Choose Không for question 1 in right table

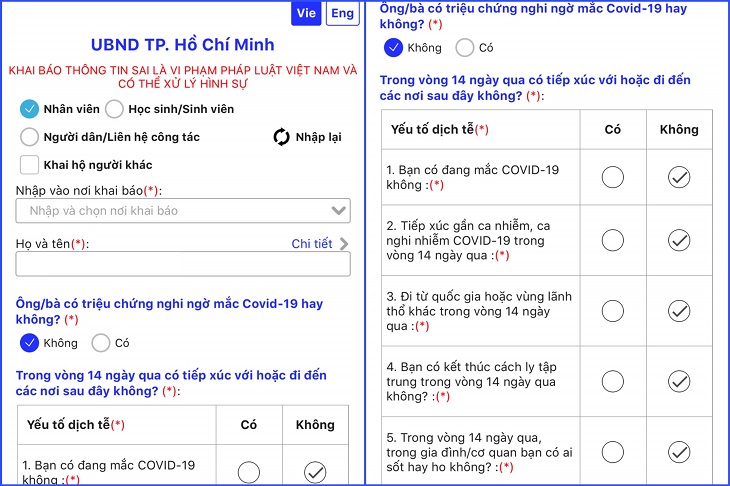pyautogui.click(x=679, y=177)
